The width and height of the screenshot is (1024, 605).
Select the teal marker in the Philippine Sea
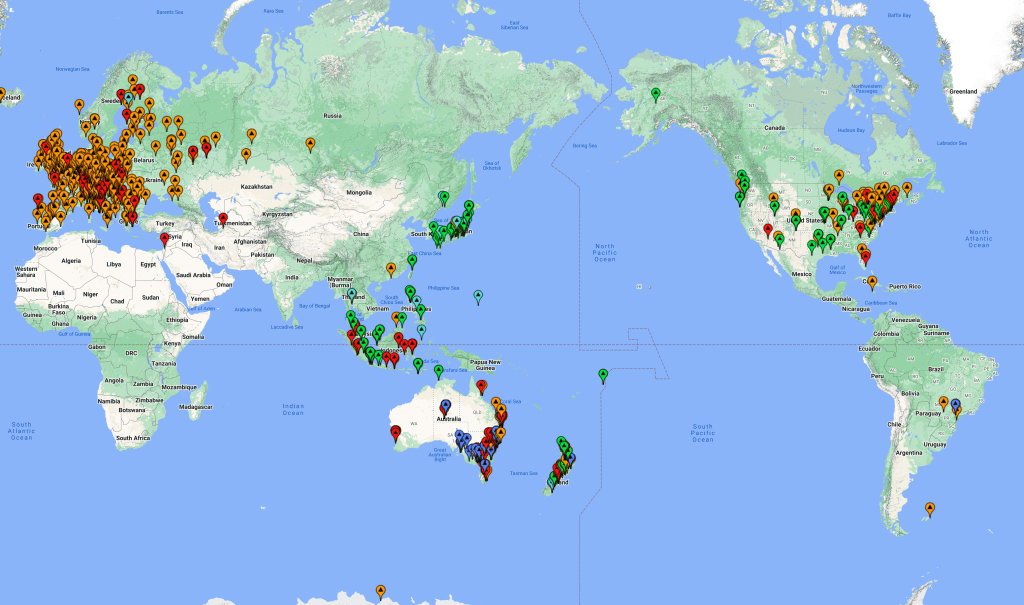point(478,296)
